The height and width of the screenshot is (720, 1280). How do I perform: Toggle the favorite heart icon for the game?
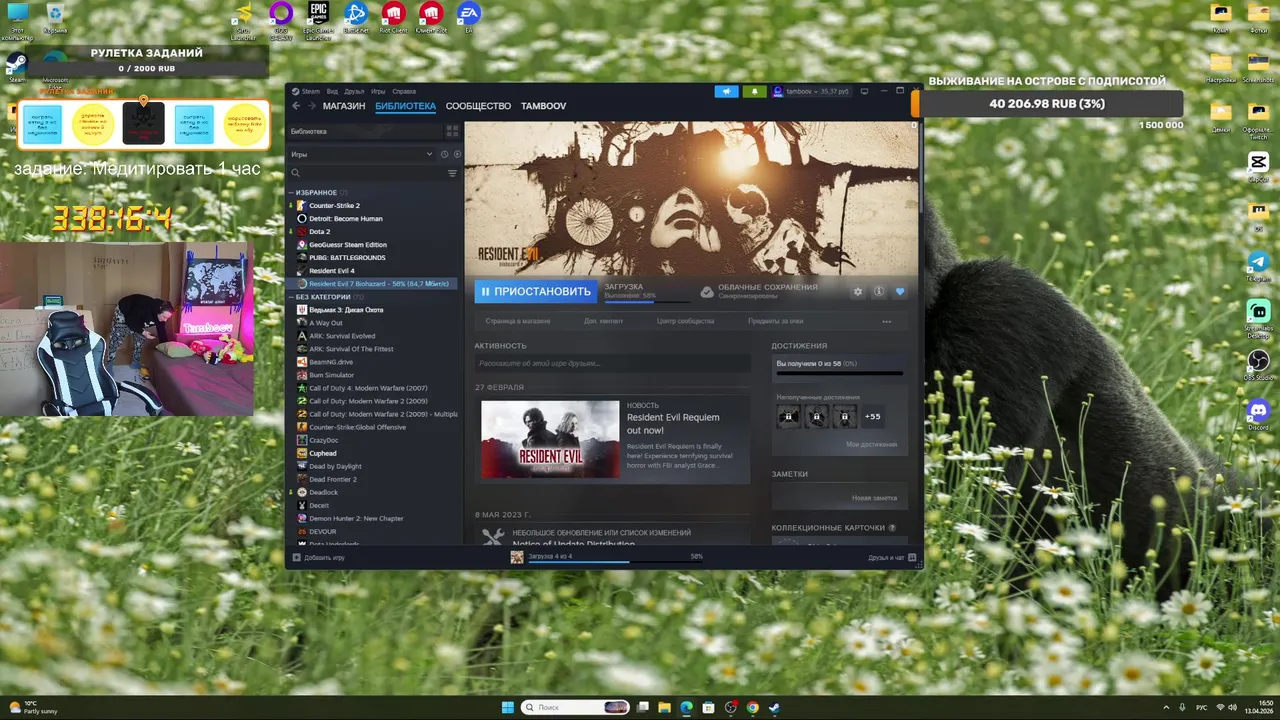pyautogui.click(x=899, y=292)
